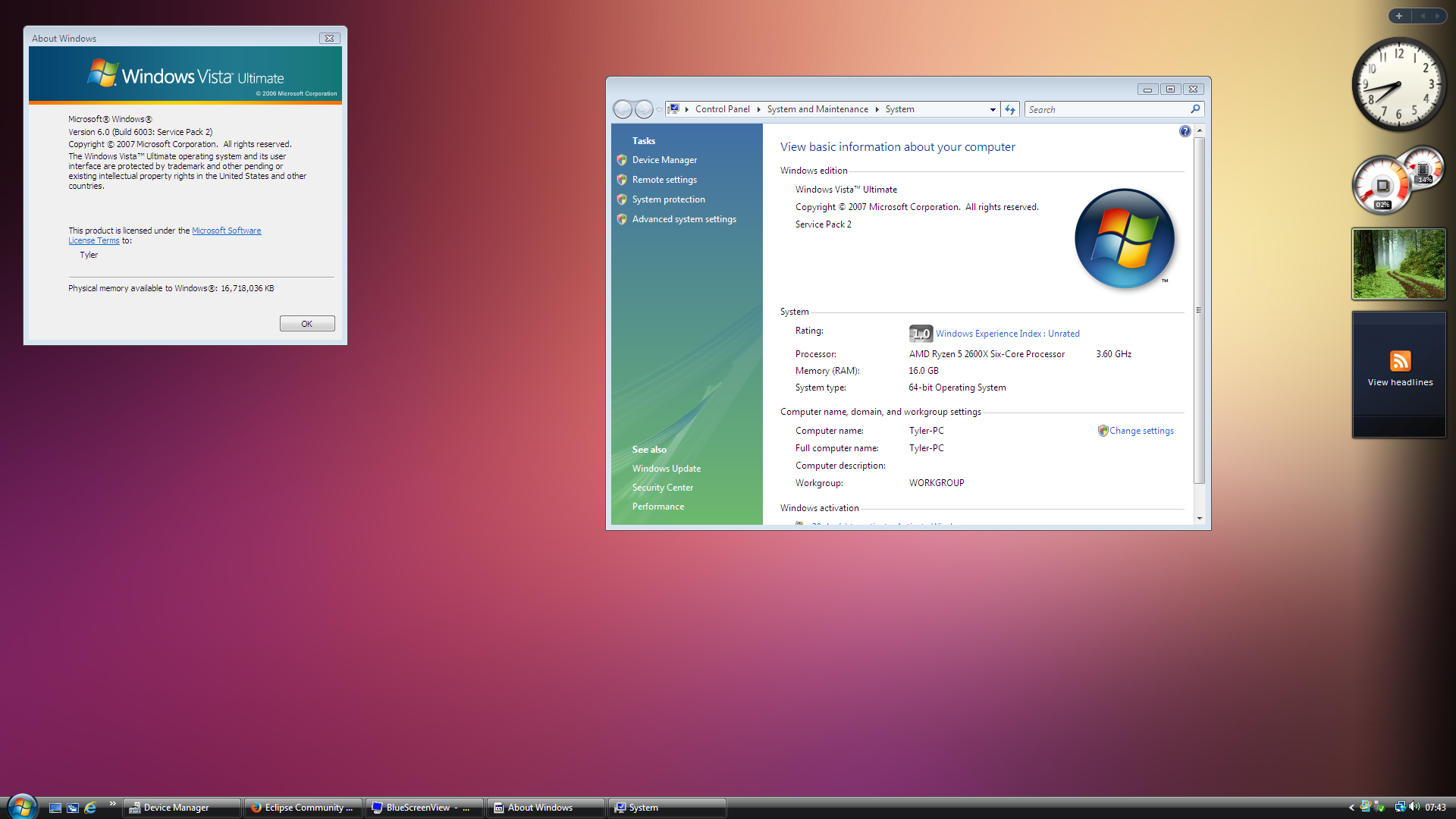Expand the hidden Quick Launch chevron
Screen dimensions: 1456x819
click(x=112, y=803)
